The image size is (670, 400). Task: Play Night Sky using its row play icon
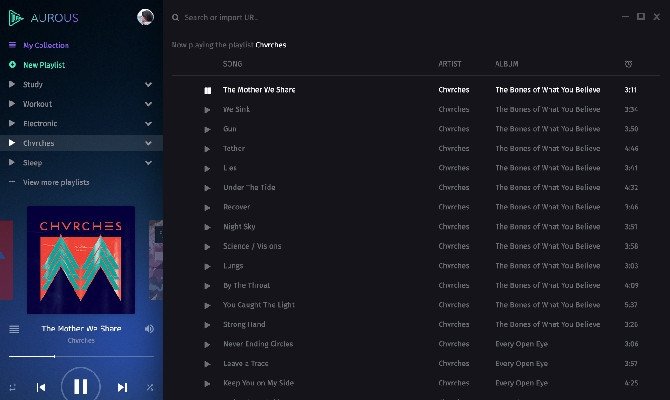point(207,227)
